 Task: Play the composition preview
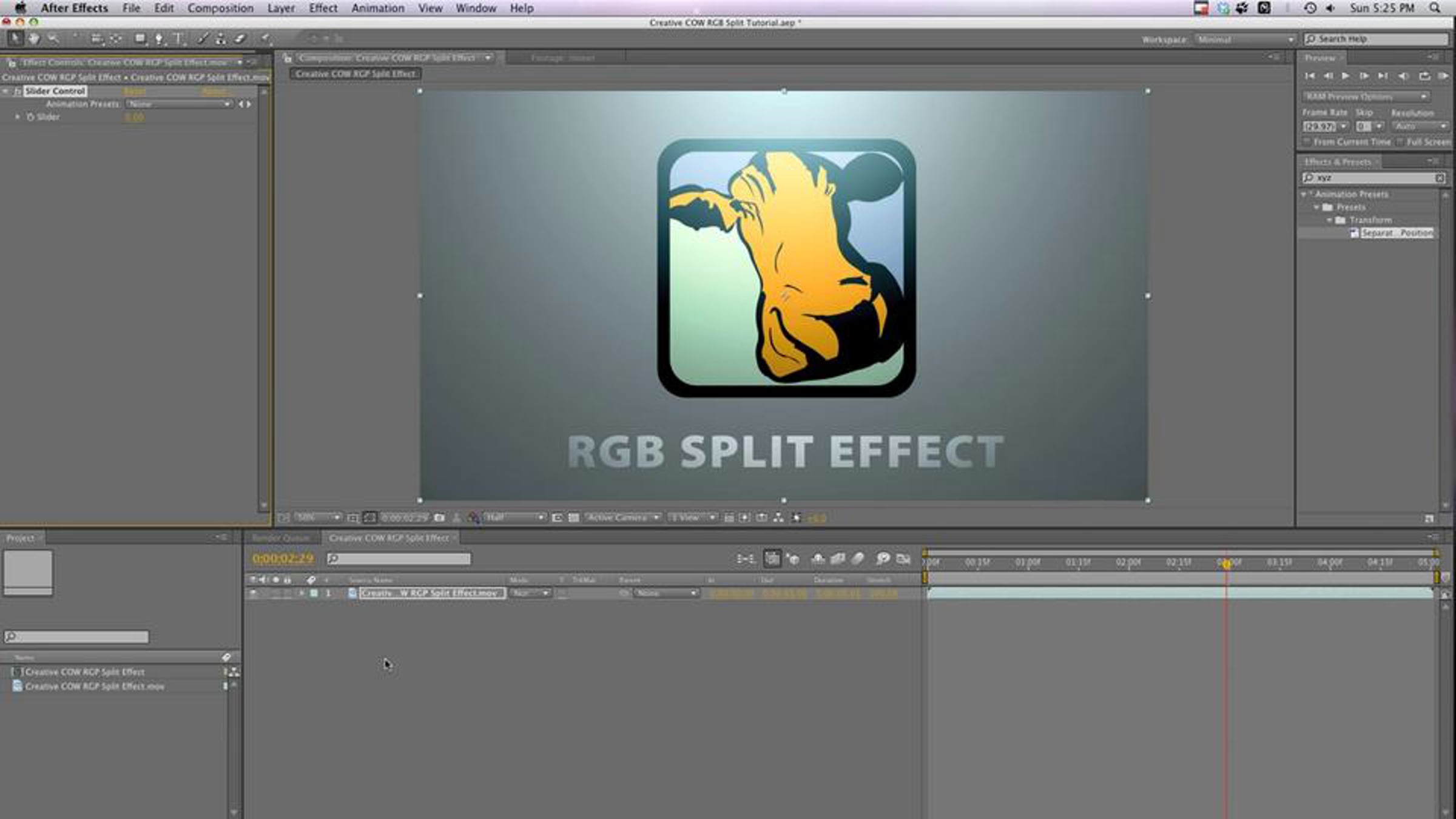[x=1346, y=76]
